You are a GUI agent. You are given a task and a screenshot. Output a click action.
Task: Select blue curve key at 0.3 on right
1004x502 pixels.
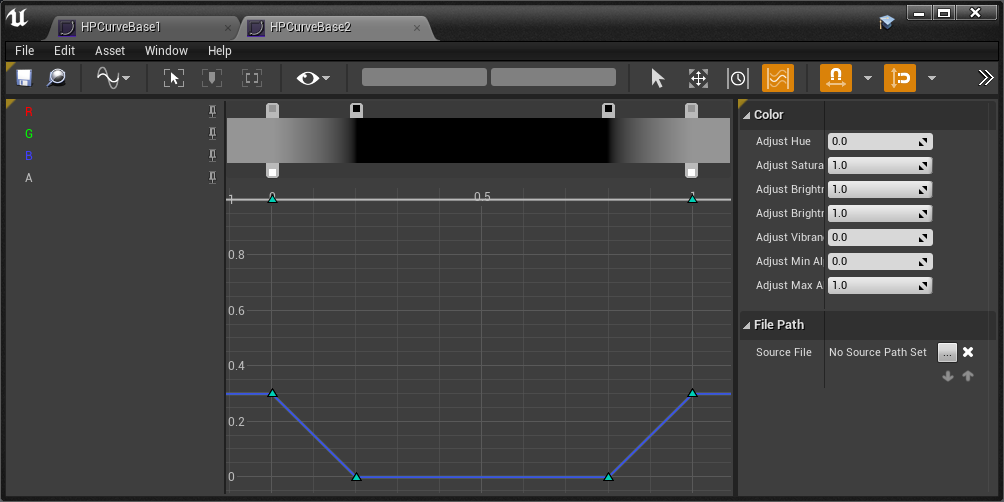(692, 393)
